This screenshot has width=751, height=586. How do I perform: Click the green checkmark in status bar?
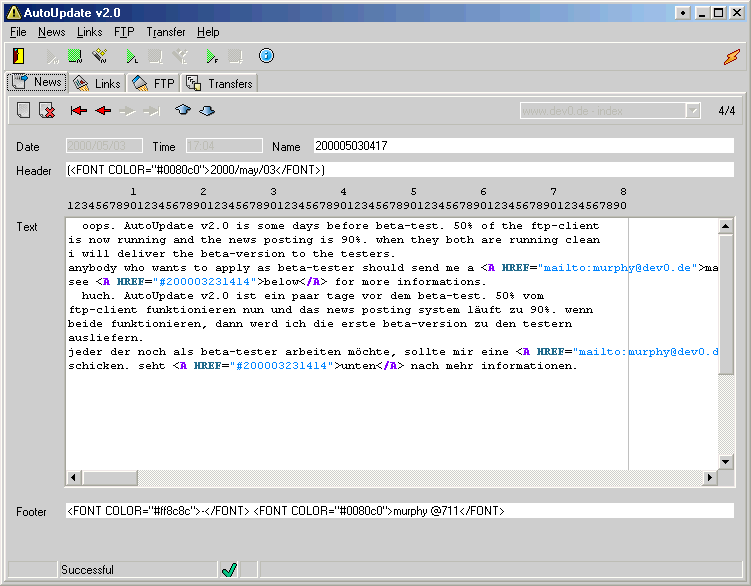(229, 569)
